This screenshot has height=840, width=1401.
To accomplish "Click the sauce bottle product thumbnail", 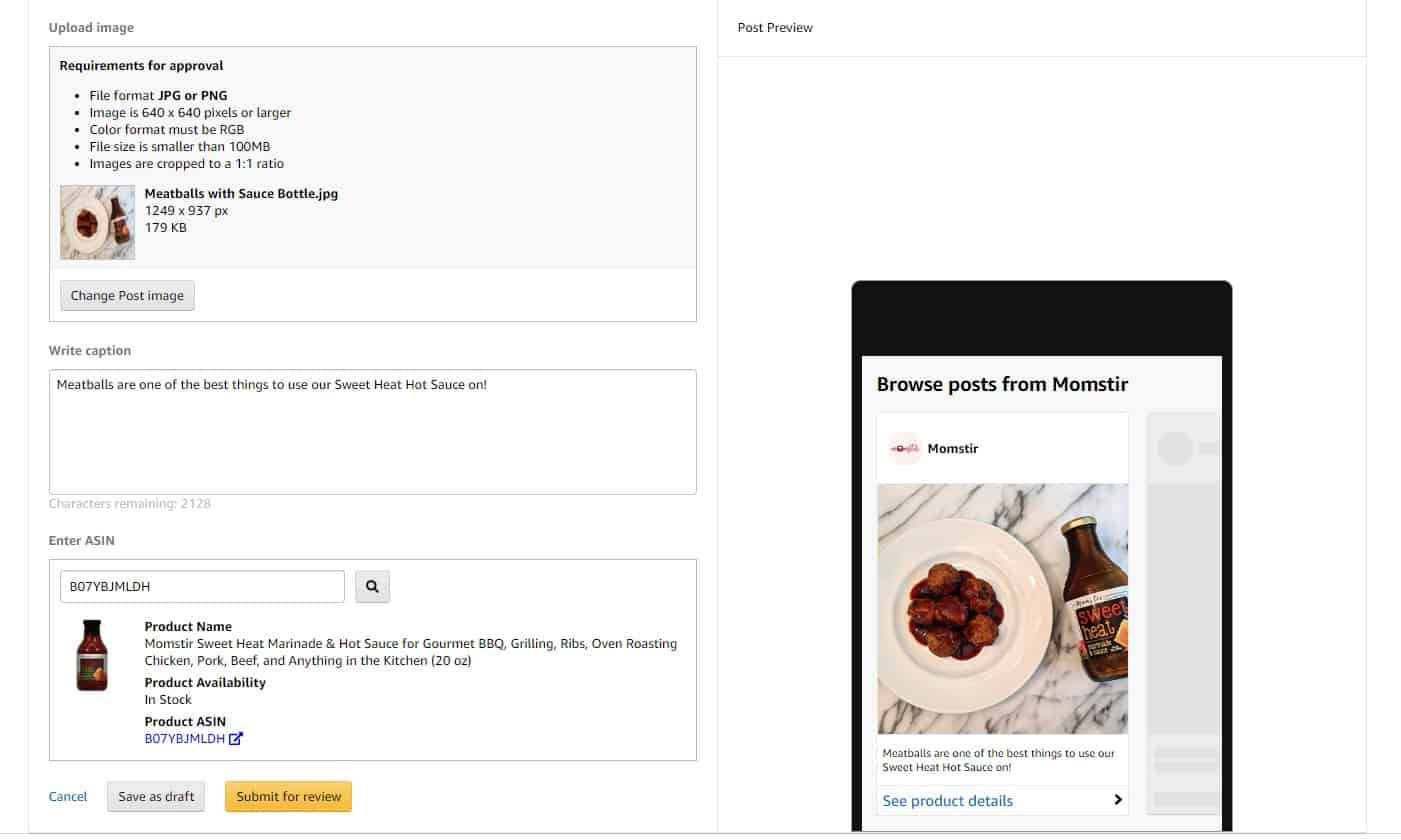I will pos(92,655).
